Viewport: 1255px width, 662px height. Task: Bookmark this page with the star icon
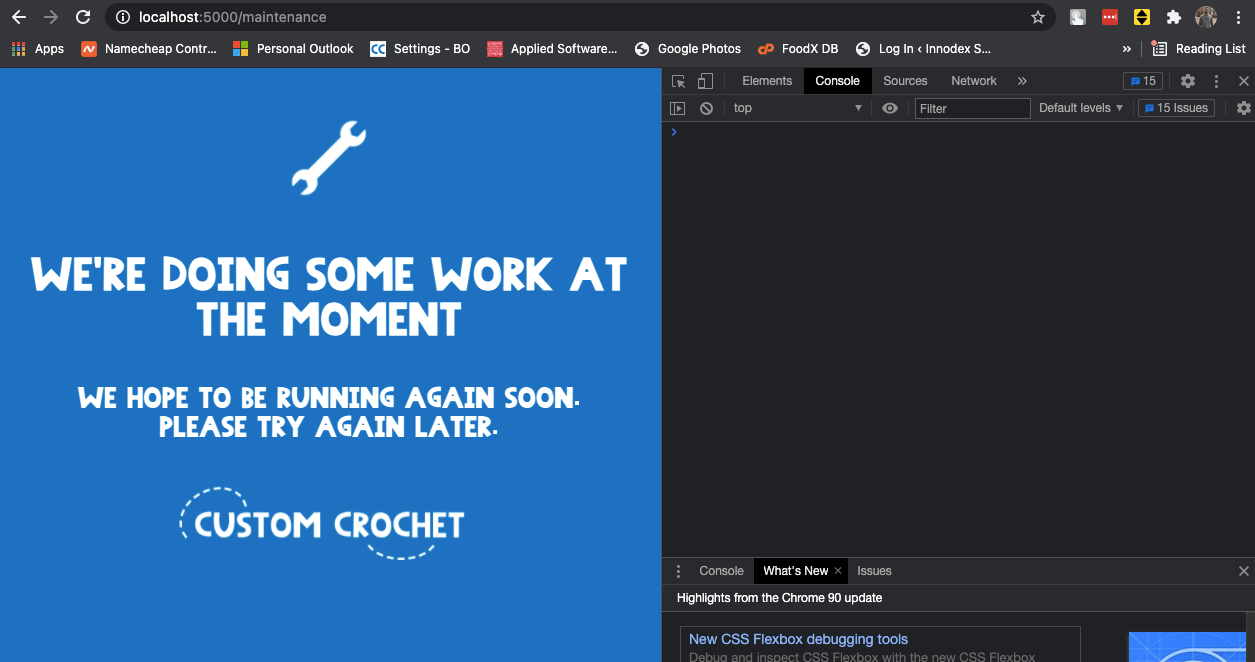(x=1038, y=17)
